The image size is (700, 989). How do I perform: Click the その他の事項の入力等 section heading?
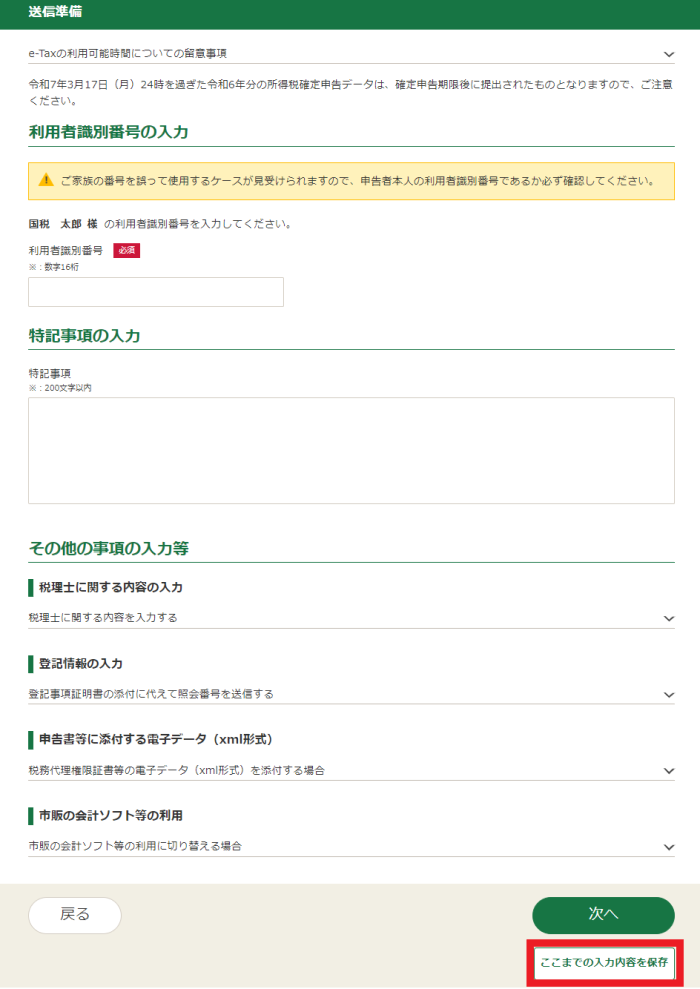pyautogui.click(x=109, y=548)
